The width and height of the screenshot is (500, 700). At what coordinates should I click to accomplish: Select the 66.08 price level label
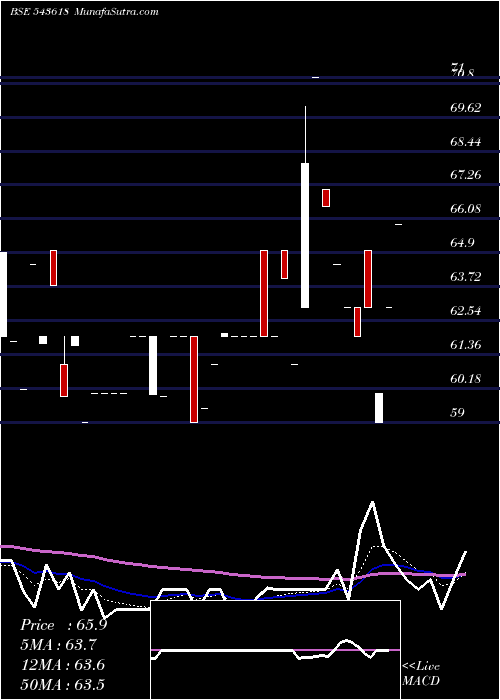coord(466,209)
